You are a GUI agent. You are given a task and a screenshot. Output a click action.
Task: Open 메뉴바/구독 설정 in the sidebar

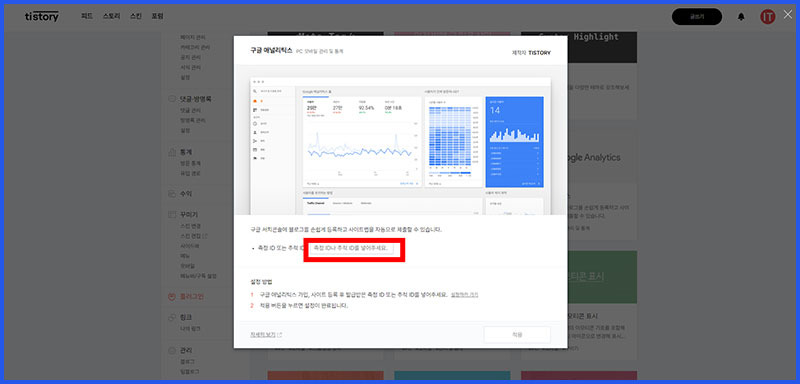[x=198, y=276]
